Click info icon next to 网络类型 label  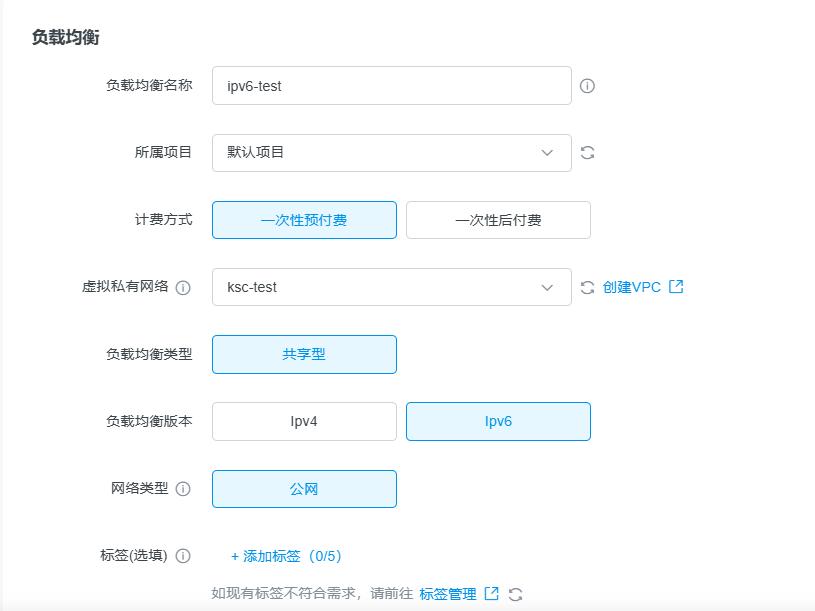pyautogui.click(x=183, y=489)
